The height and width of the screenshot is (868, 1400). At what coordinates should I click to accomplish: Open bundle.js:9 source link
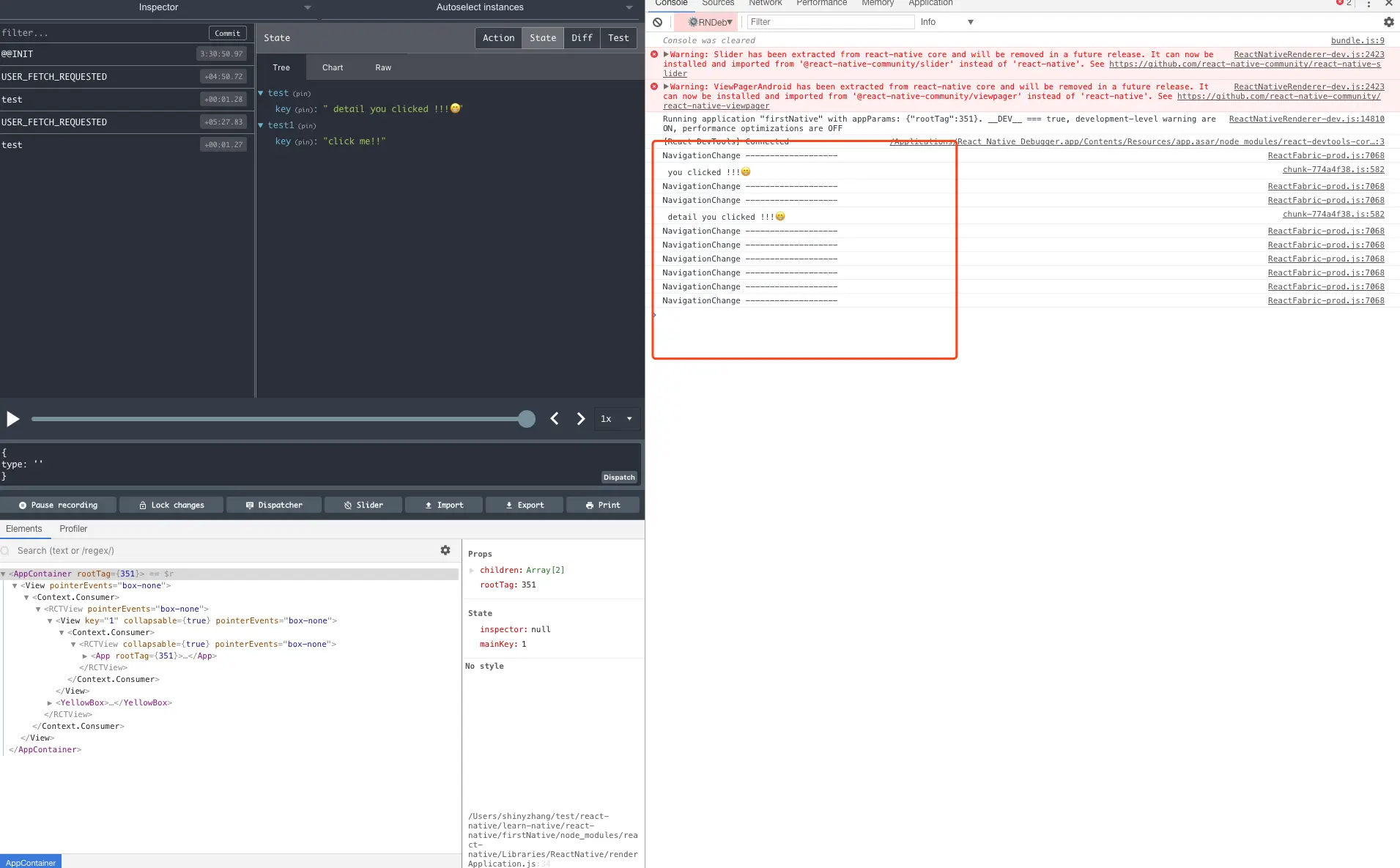[x=1358, y=41]
